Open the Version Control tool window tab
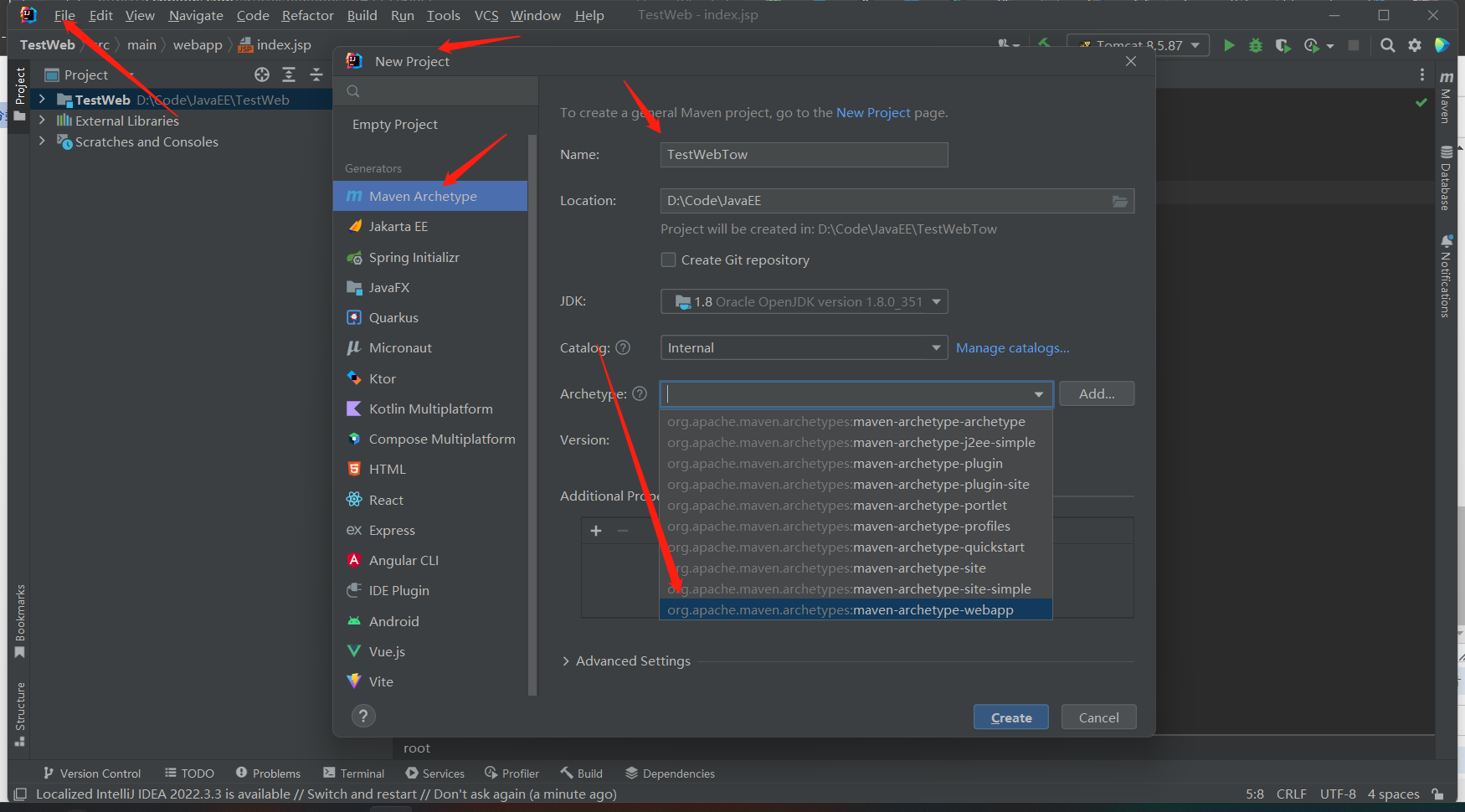Viewport: 1465px width, 812px height. [92, 773]
